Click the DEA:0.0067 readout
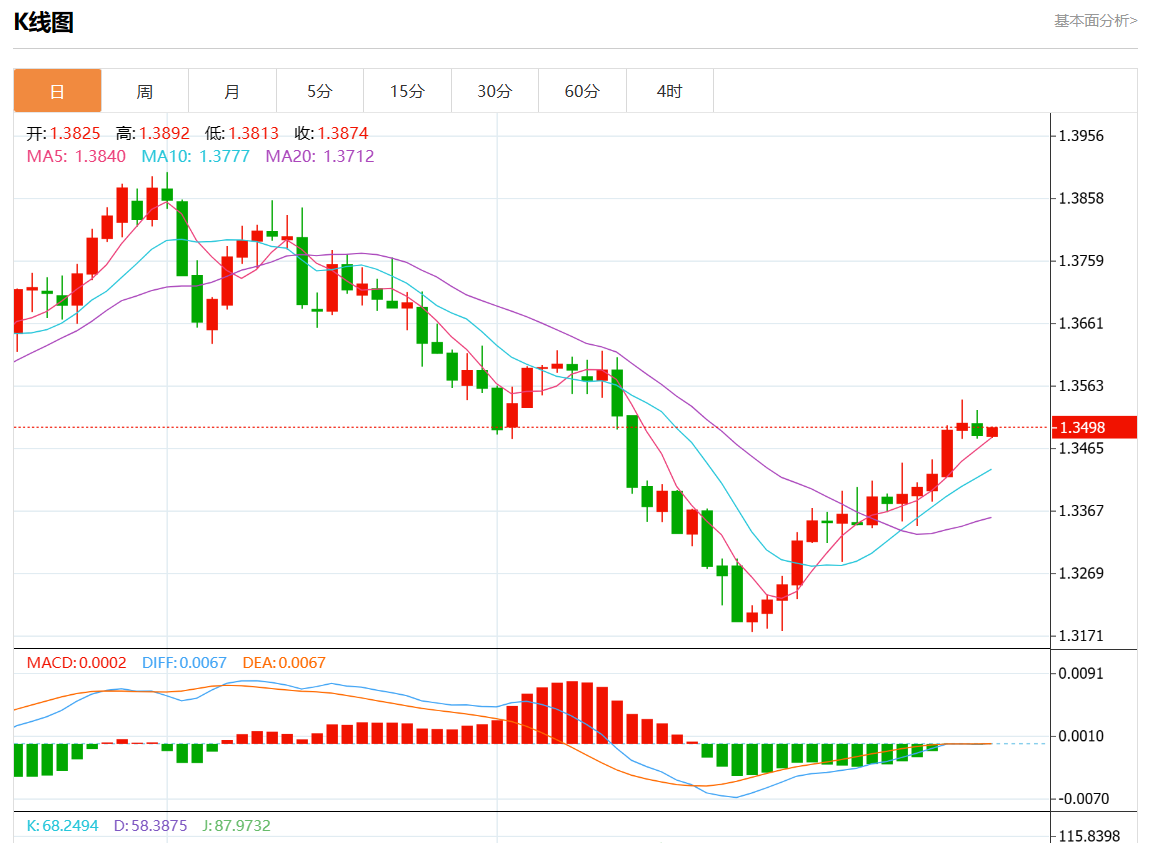This screenshot has width=1152, height=843. [284, 662]
